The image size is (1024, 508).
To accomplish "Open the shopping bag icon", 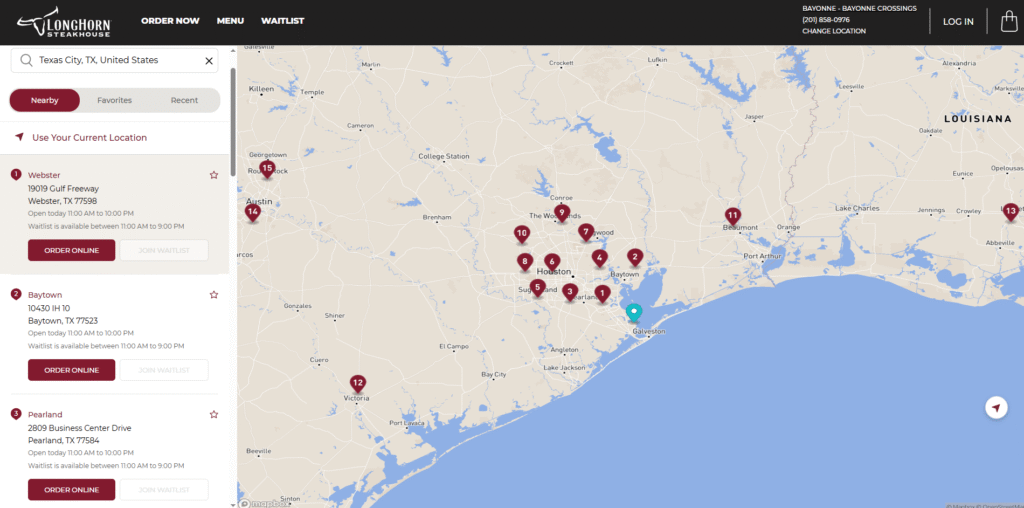I will point(1009,21).
